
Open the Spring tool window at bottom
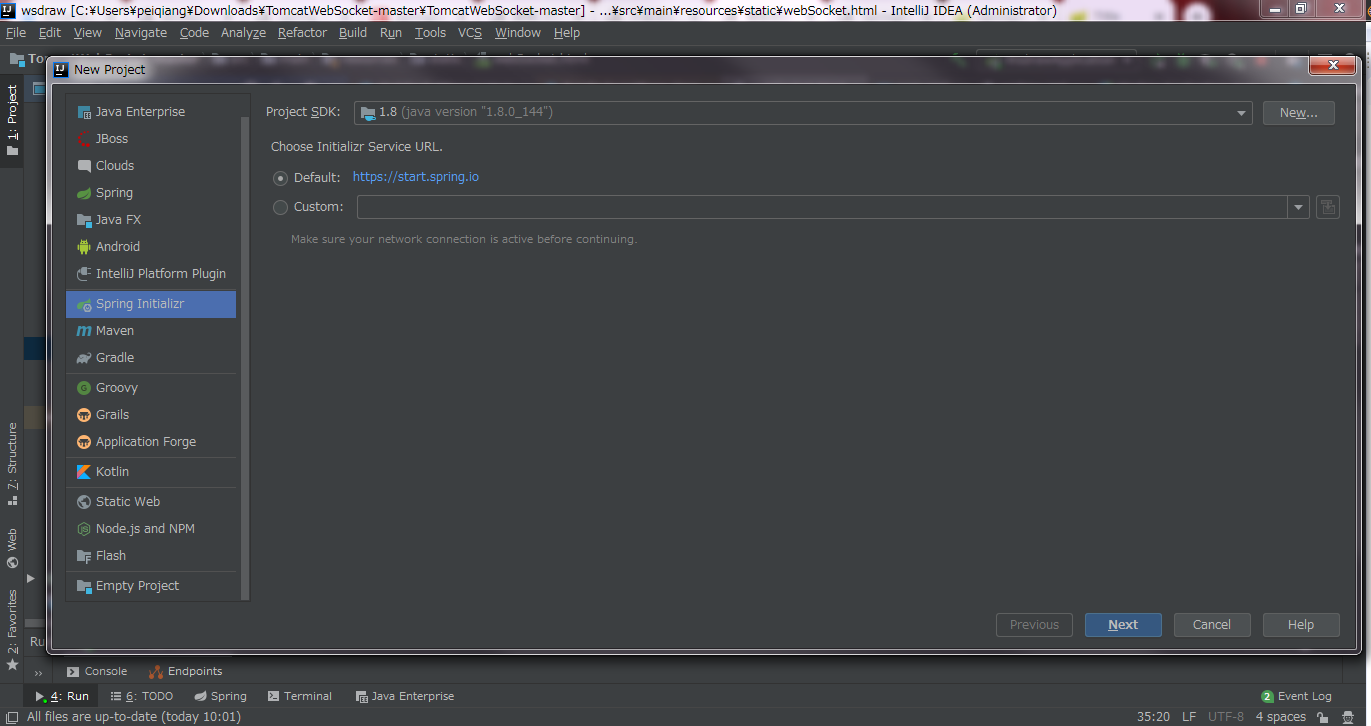220,696
